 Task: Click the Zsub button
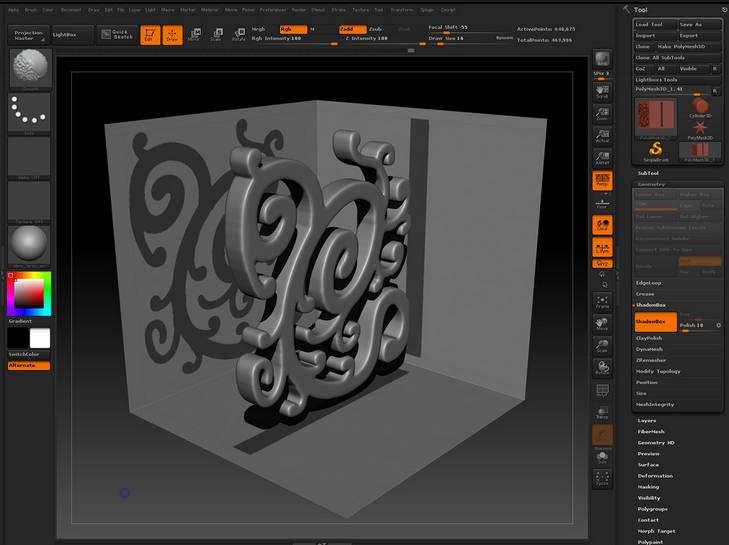(376, 29)
